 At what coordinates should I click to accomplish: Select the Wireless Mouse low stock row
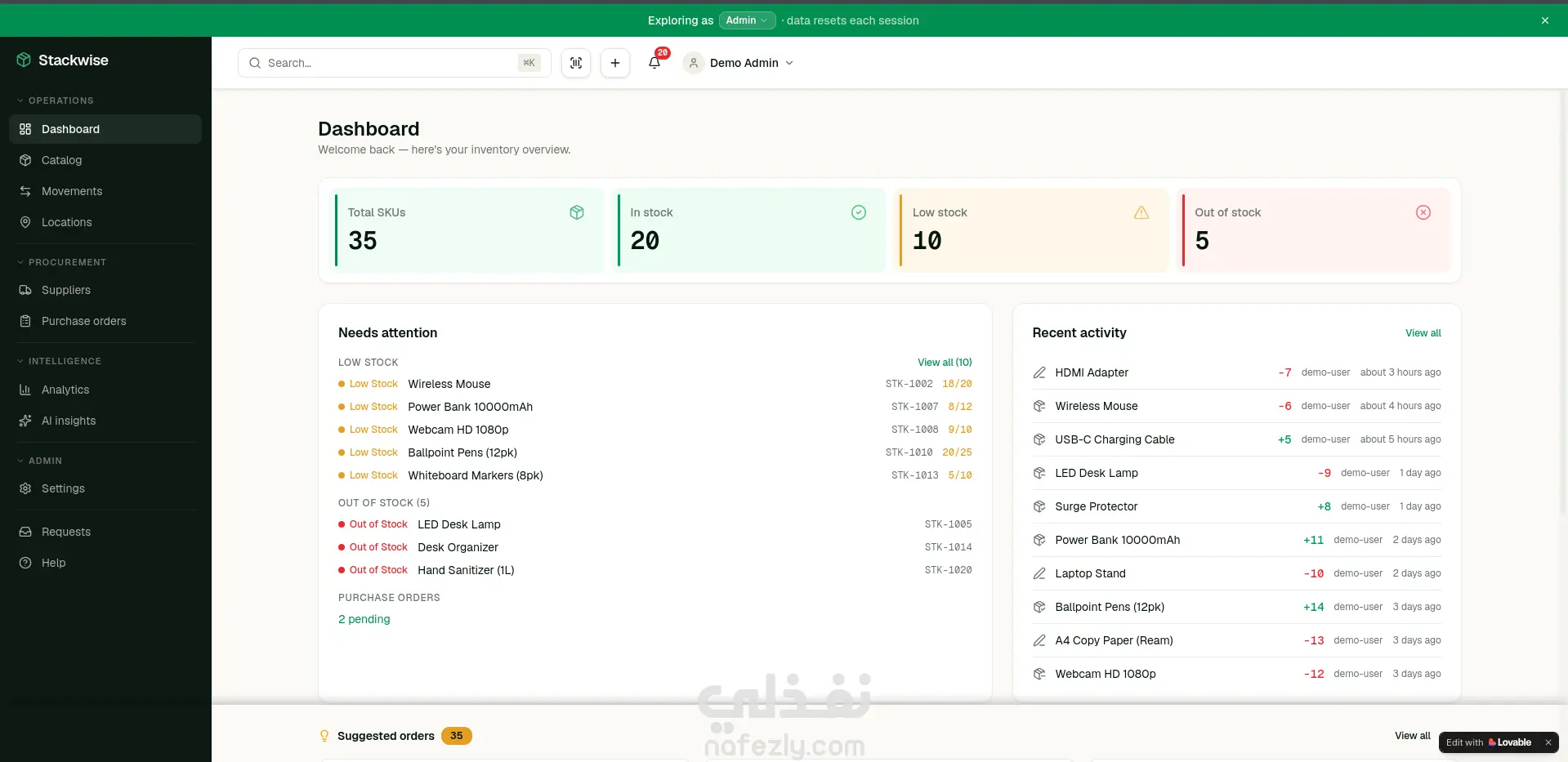(655, 384)
